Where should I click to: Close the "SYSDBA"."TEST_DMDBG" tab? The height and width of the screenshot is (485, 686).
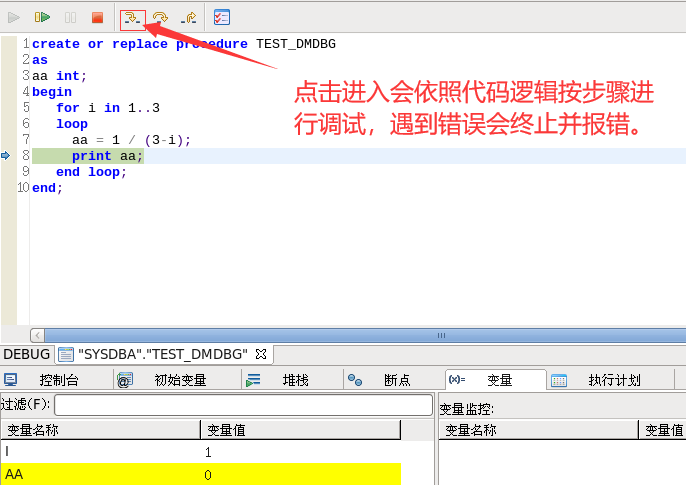click(x=261, y=354)
